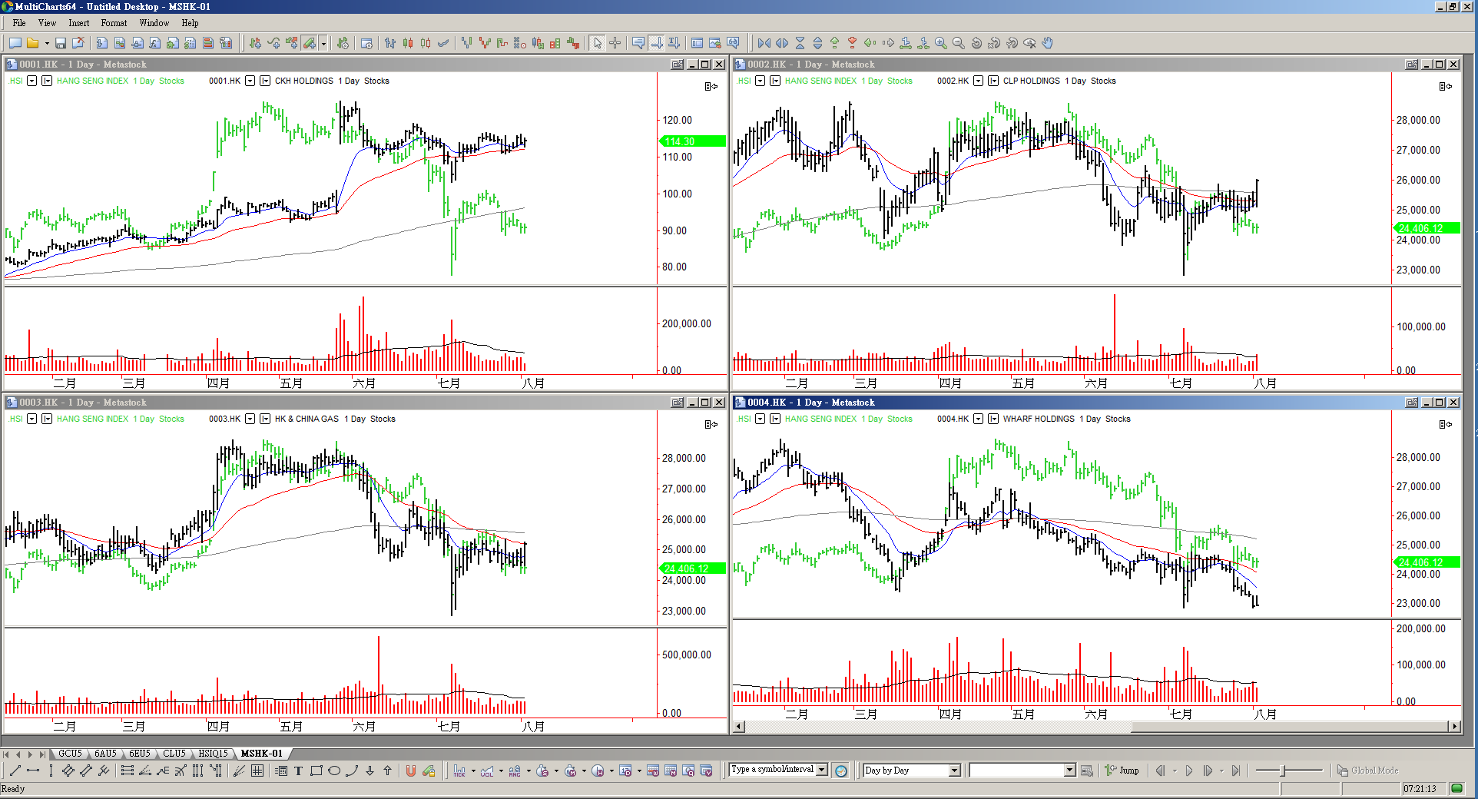Select the crosshair pointer tool
The image size is (1478, 812).
615,44
